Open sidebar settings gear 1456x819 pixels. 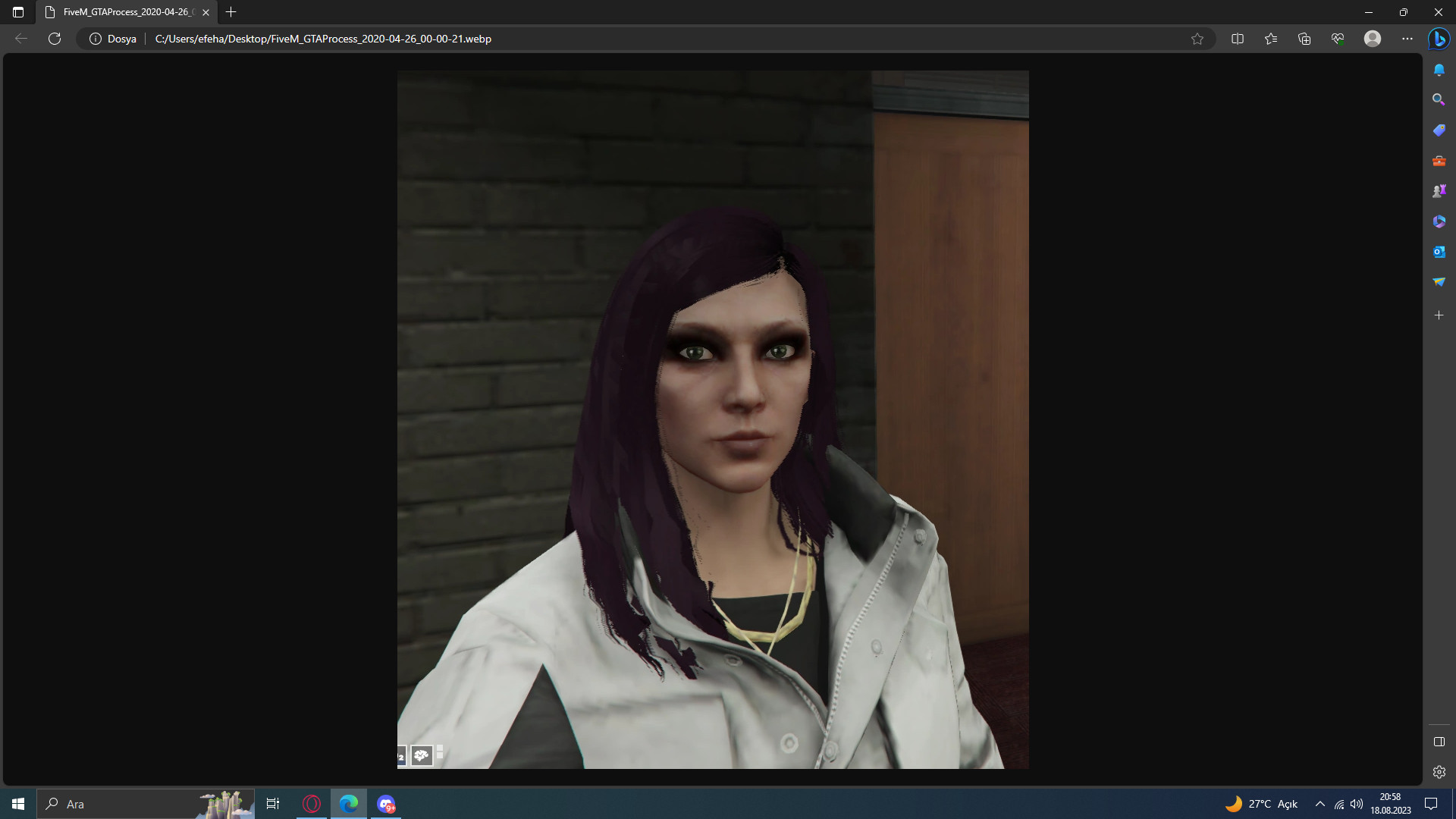[x=1439, y=772]
